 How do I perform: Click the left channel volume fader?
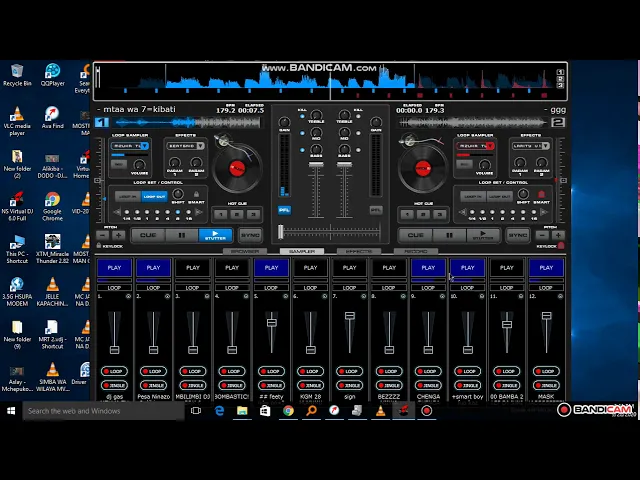coord(316,164)
